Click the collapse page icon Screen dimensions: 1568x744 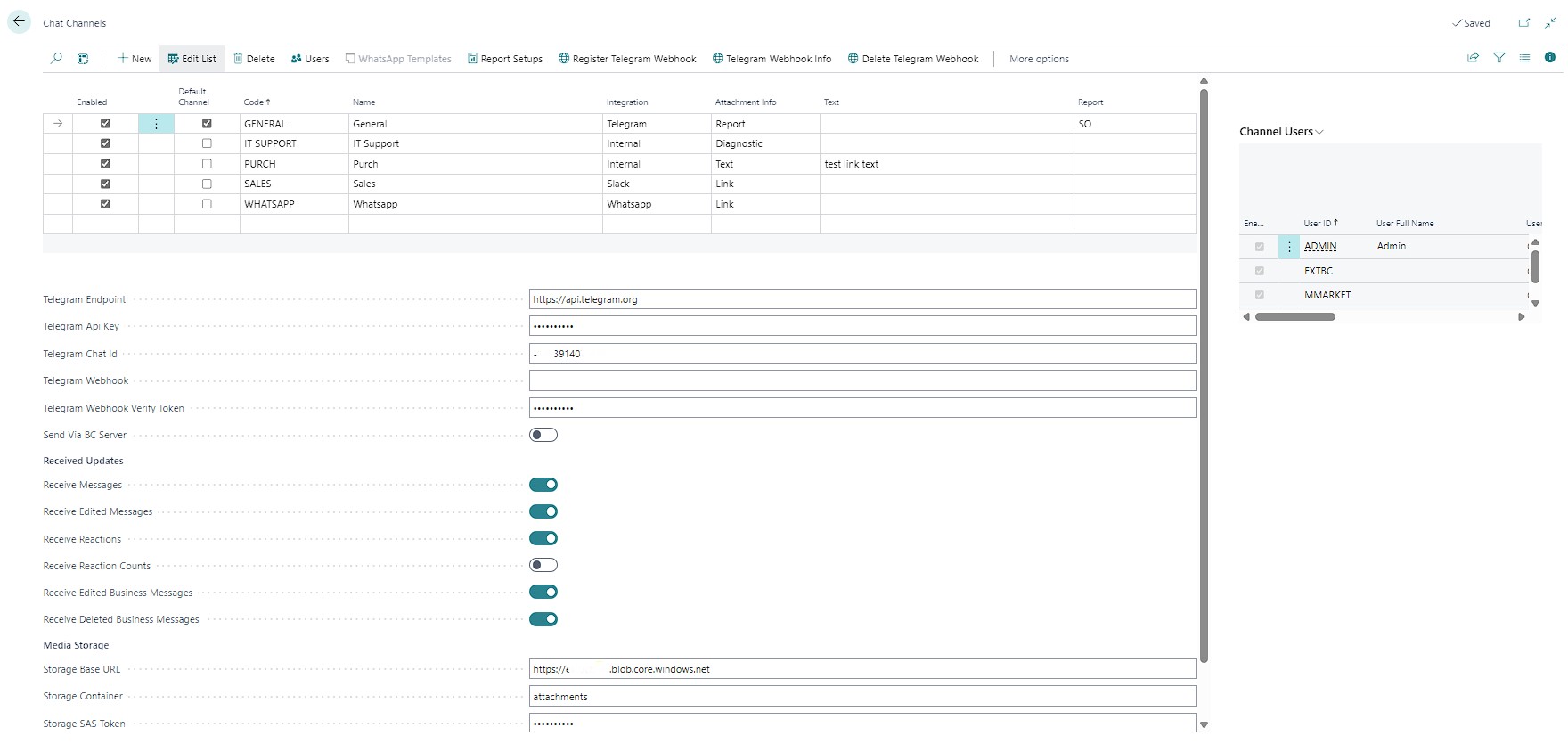(x=1550, y=23)
